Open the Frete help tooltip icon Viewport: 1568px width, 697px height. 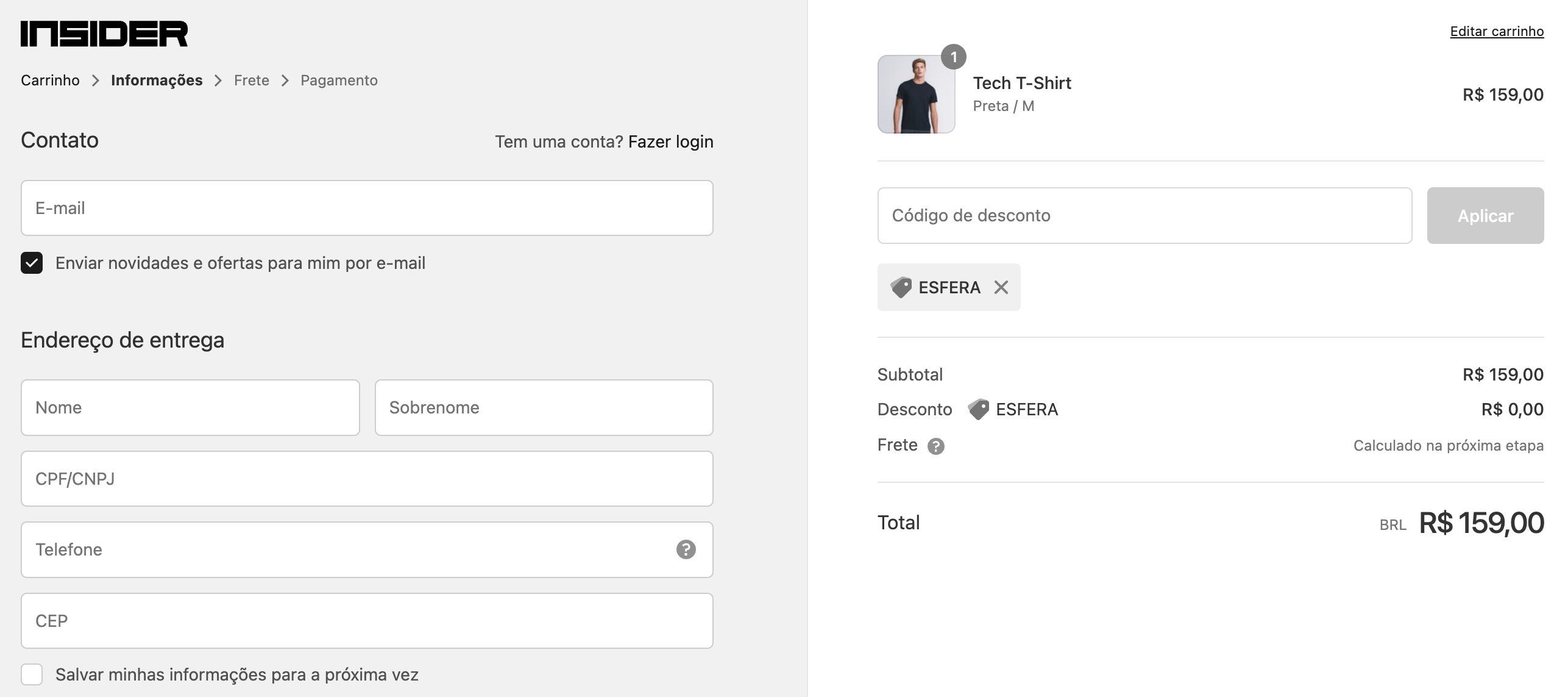coord(935,446)
